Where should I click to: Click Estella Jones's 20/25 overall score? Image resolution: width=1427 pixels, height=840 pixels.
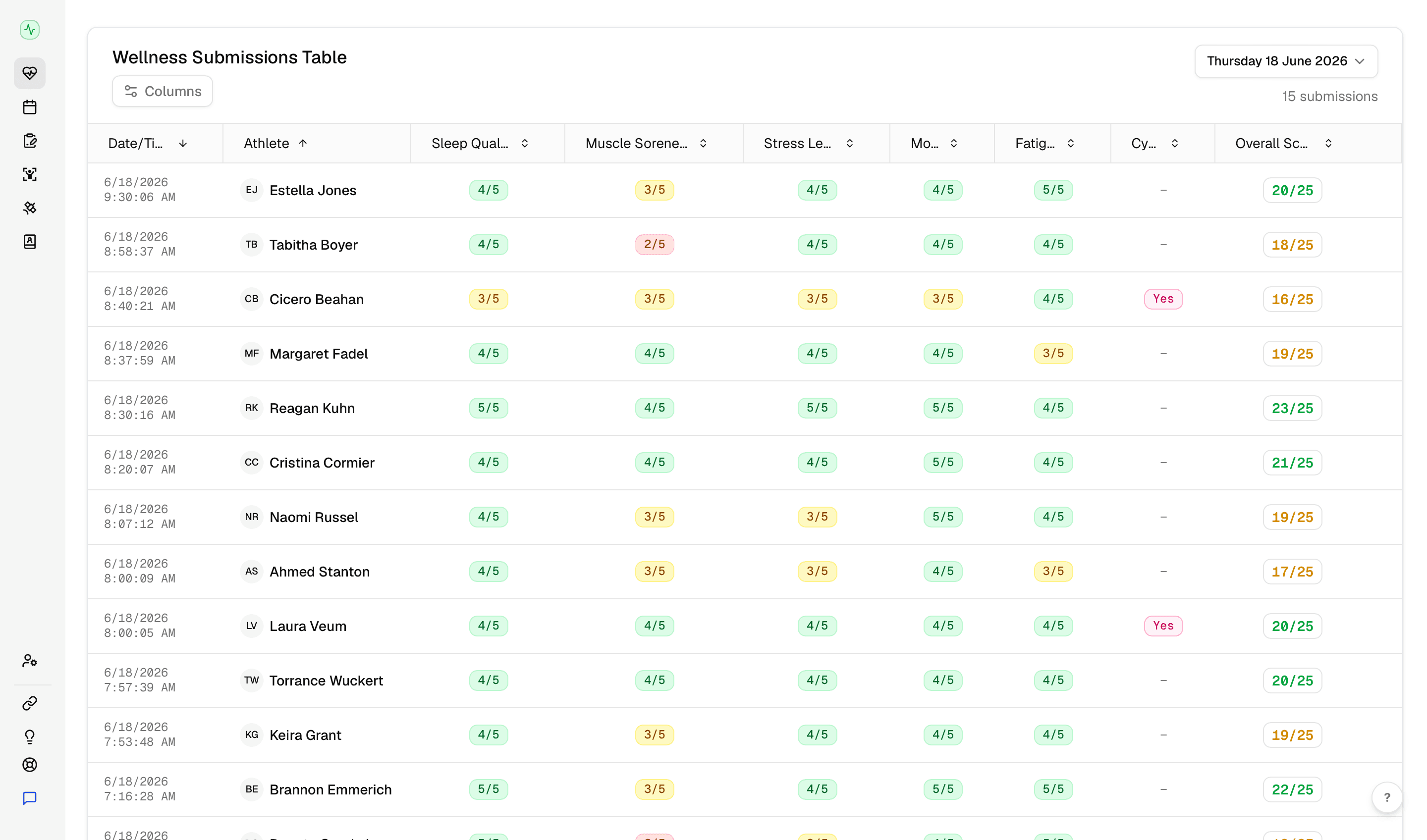coord(1292,190)
